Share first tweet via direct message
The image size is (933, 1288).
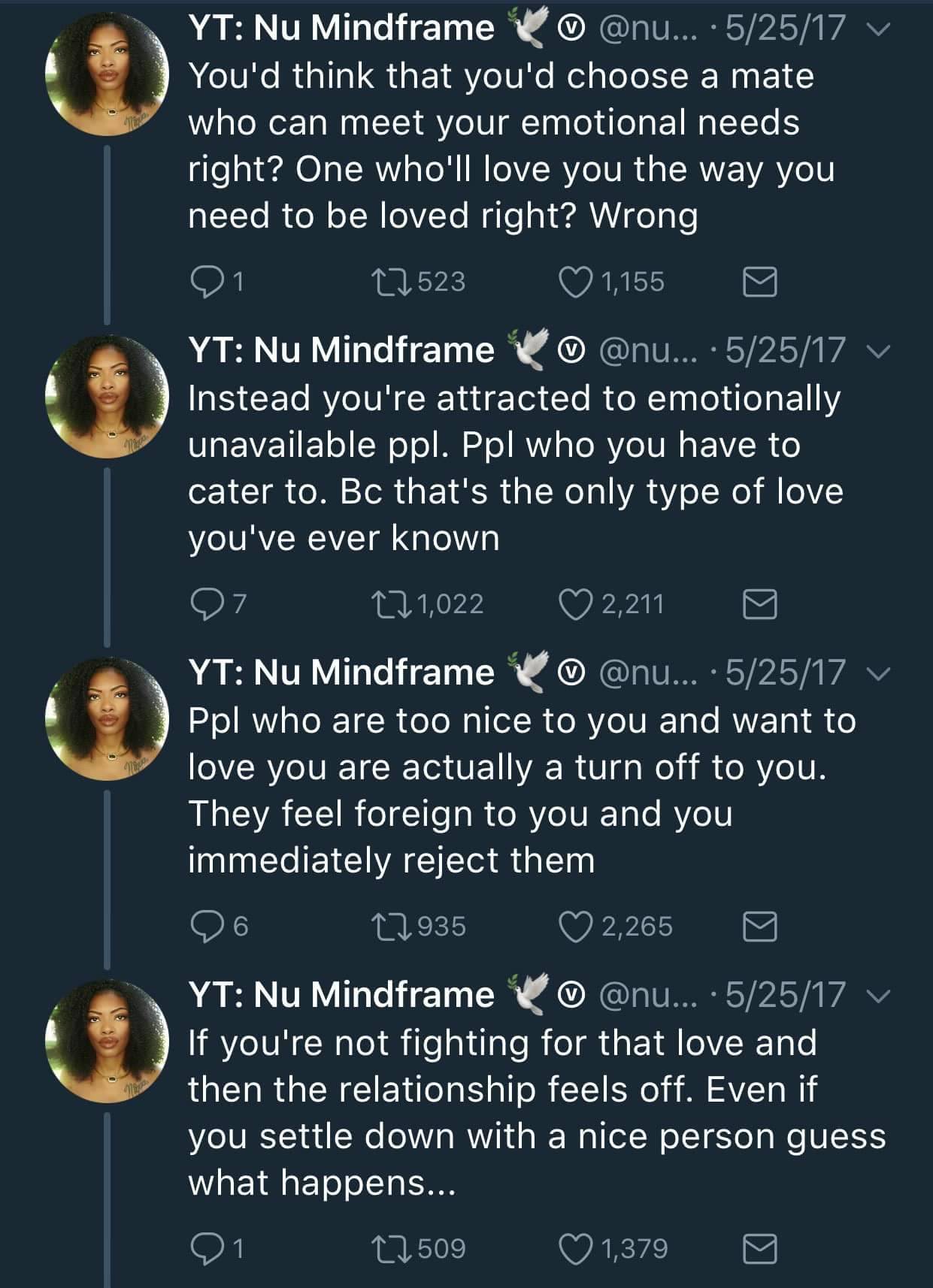click(x=759, y=282)
